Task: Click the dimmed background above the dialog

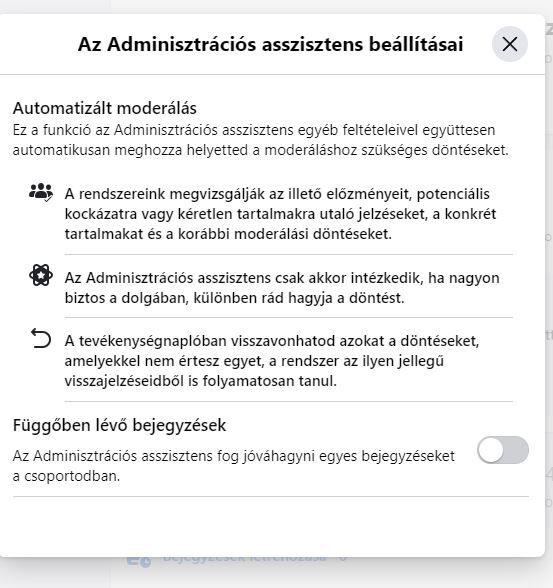Action: 276,6
